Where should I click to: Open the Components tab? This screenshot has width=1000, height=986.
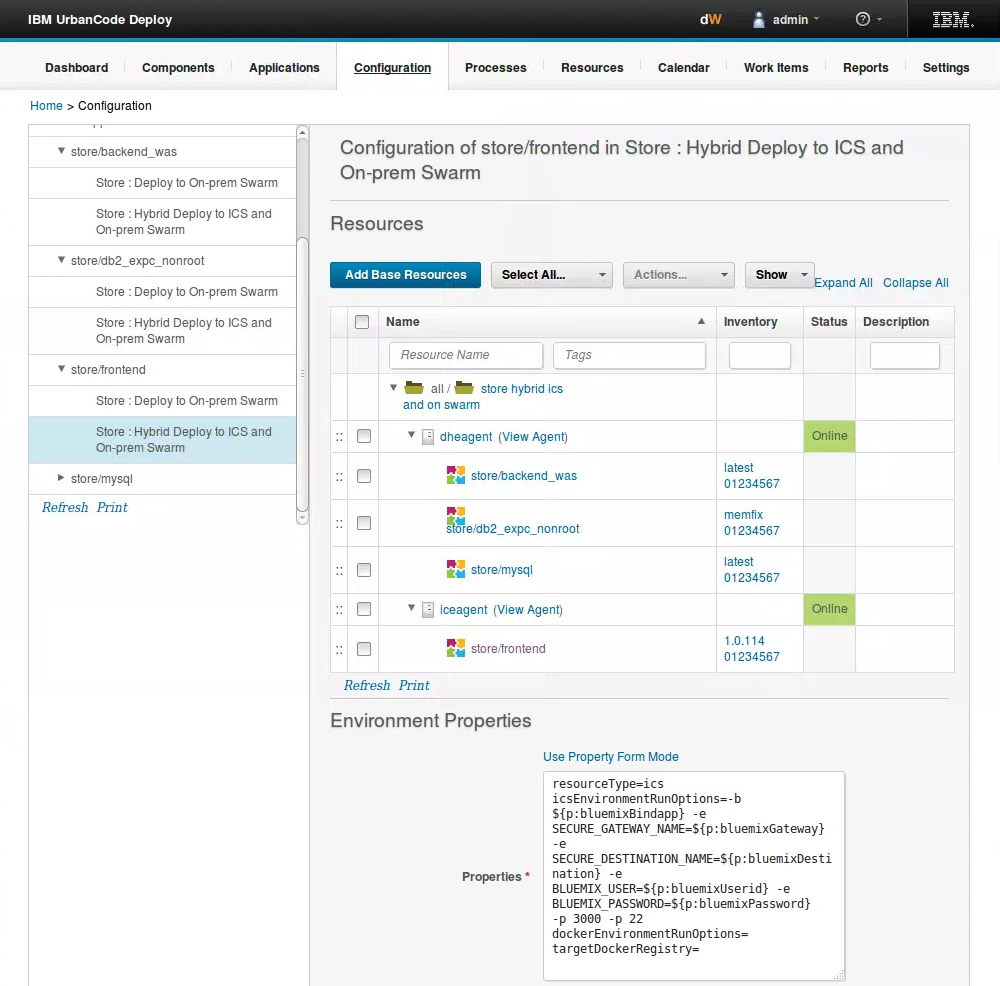click(x=178, y=68)
